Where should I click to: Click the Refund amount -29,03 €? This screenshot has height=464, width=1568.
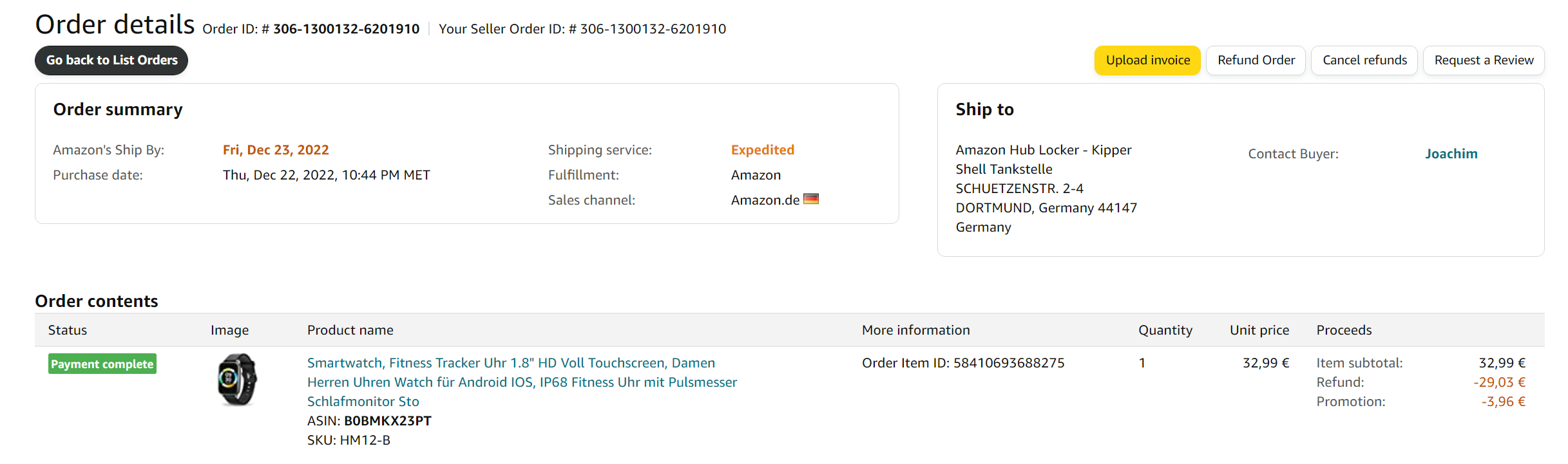tap(1499, 382)
